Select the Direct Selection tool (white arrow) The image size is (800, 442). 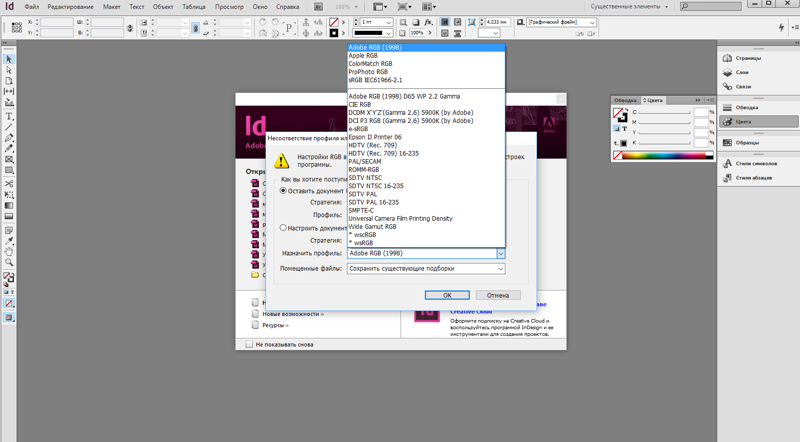point(9,70)
